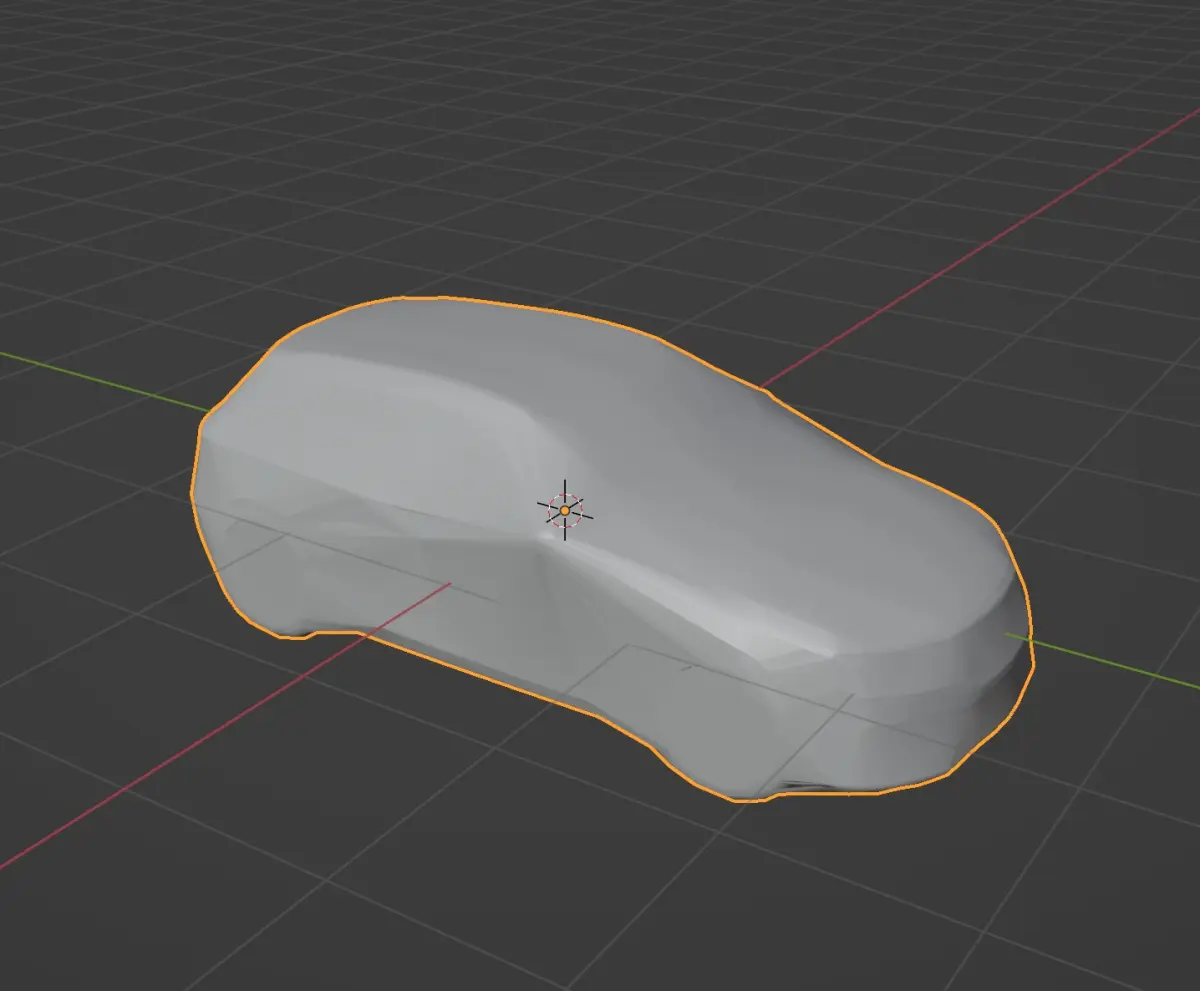Select the gray car mesh in viewport
1200x991 pixels.
pos(610,548)
